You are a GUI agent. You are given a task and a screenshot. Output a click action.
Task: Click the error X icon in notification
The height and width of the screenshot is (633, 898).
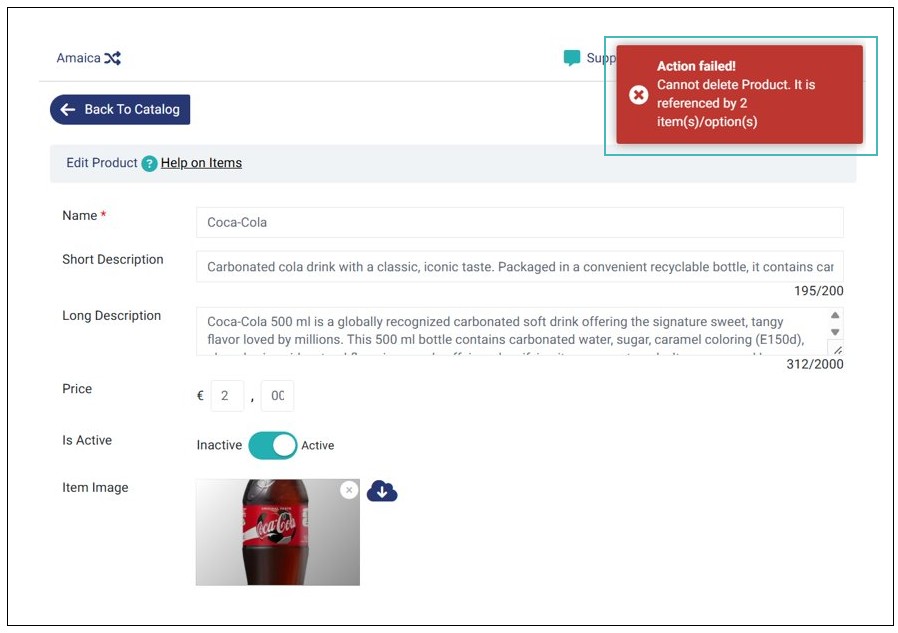639,95
